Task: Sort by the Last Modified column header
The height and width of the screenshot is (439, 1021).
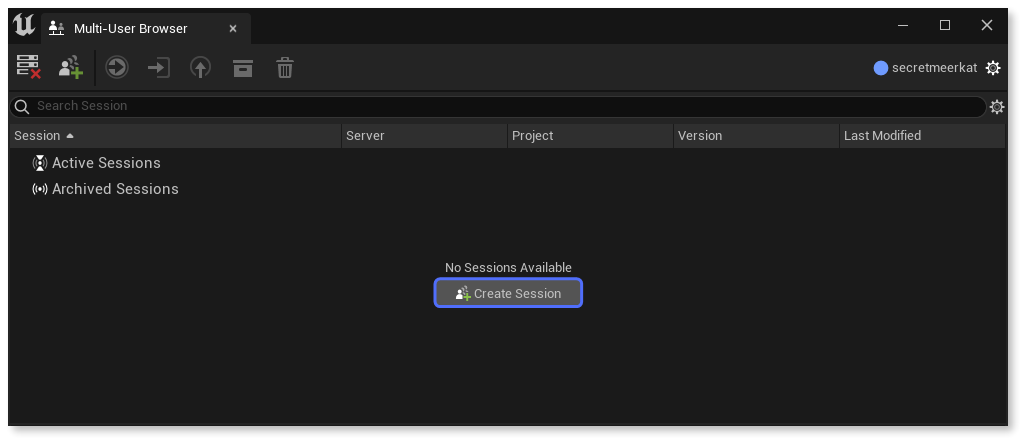Action: (x=923, y=135)
